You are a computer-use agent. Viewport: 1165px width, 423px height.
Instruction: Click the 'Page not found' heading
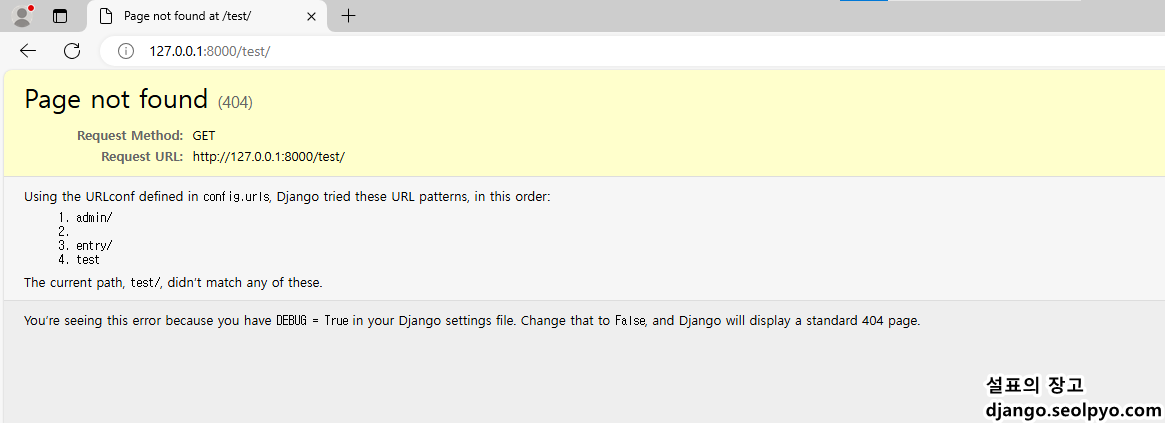tap(116, 99)
